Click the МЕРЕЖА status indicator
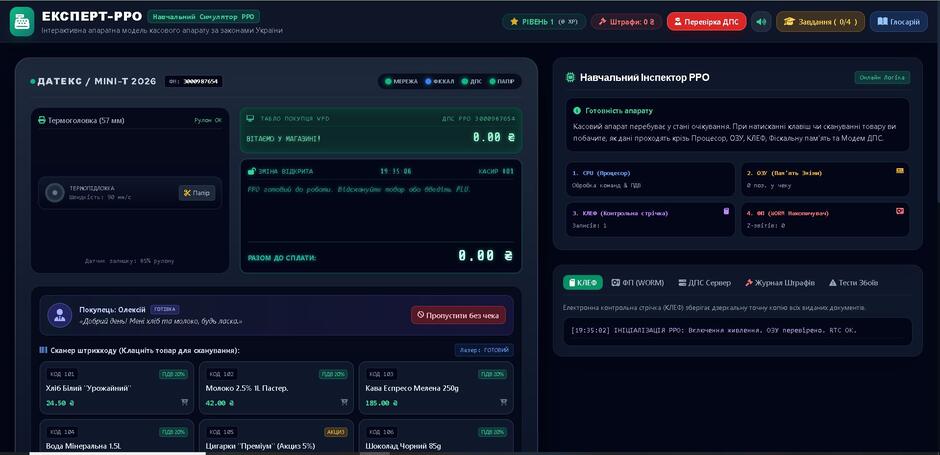Viewport: 940px width, 455px height. pyautogui.click(x=402, y=82)
